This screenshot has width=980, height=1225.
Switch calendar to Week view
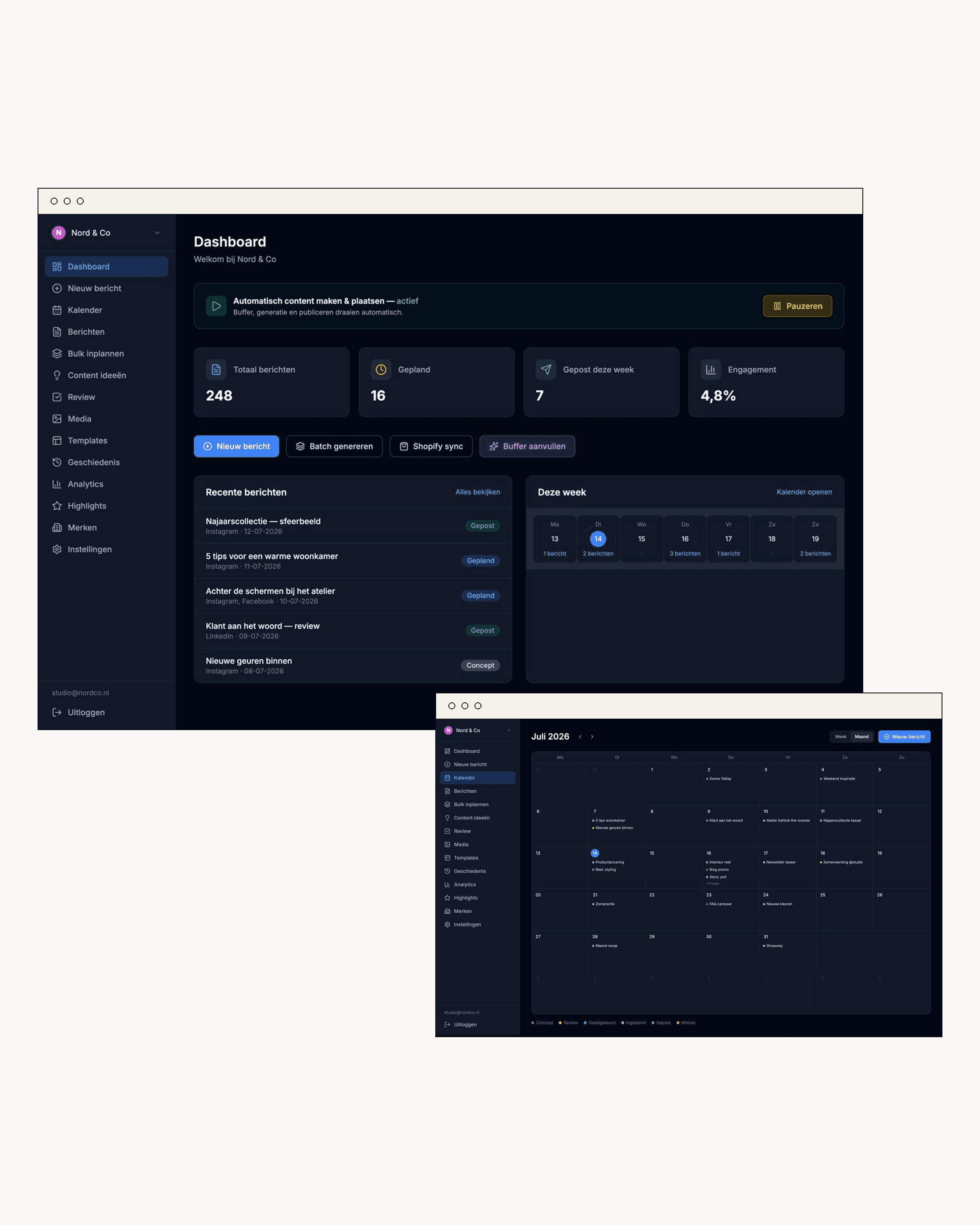tap(840, 737)
